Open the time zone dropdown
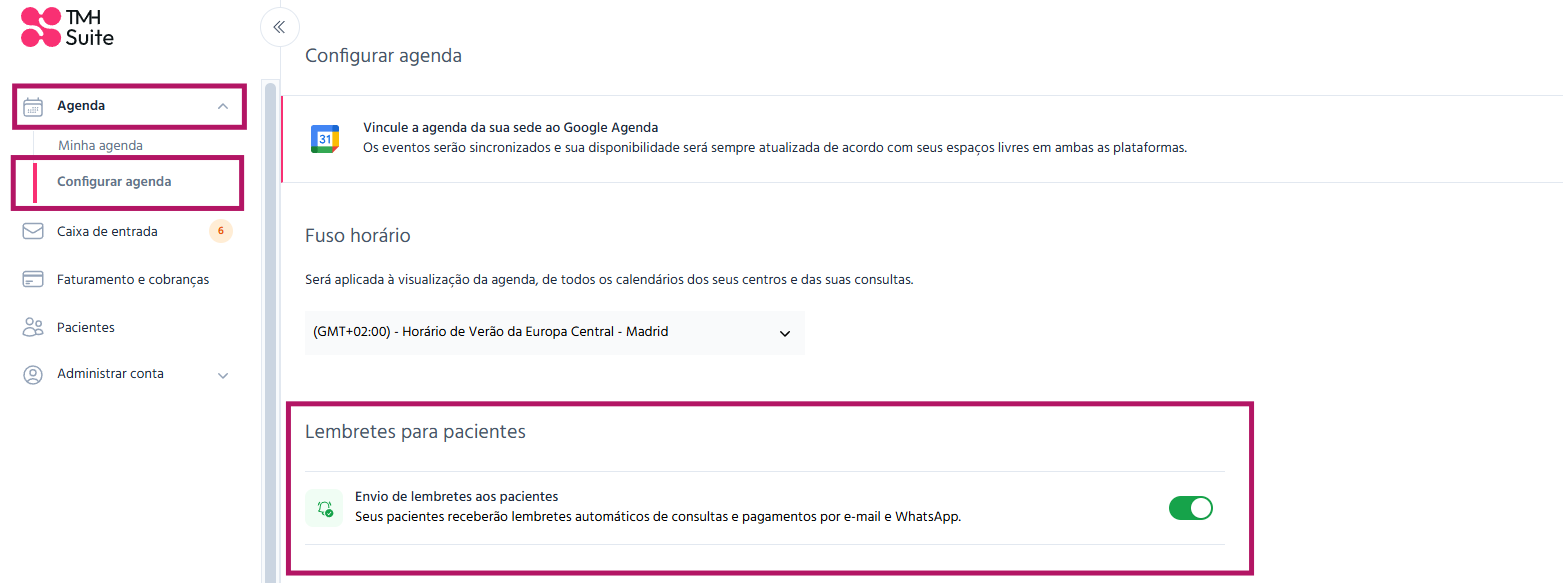 pyautogui.click(x=554, y=332)
